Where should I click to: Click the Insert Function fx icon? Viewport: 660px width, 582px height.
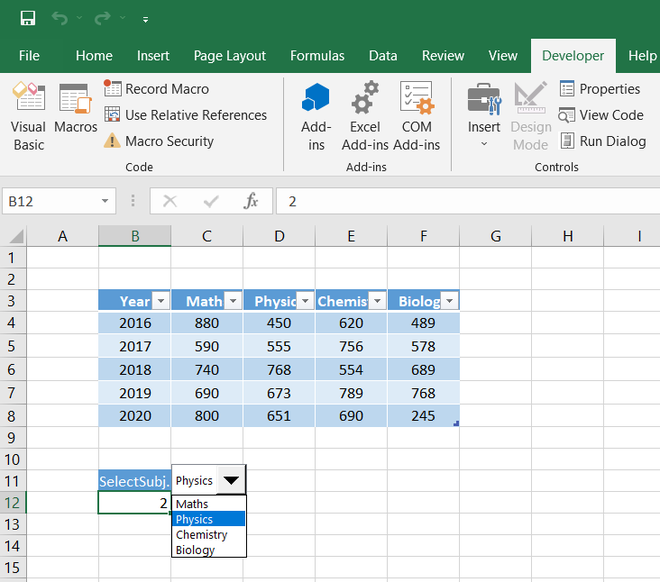251,201
